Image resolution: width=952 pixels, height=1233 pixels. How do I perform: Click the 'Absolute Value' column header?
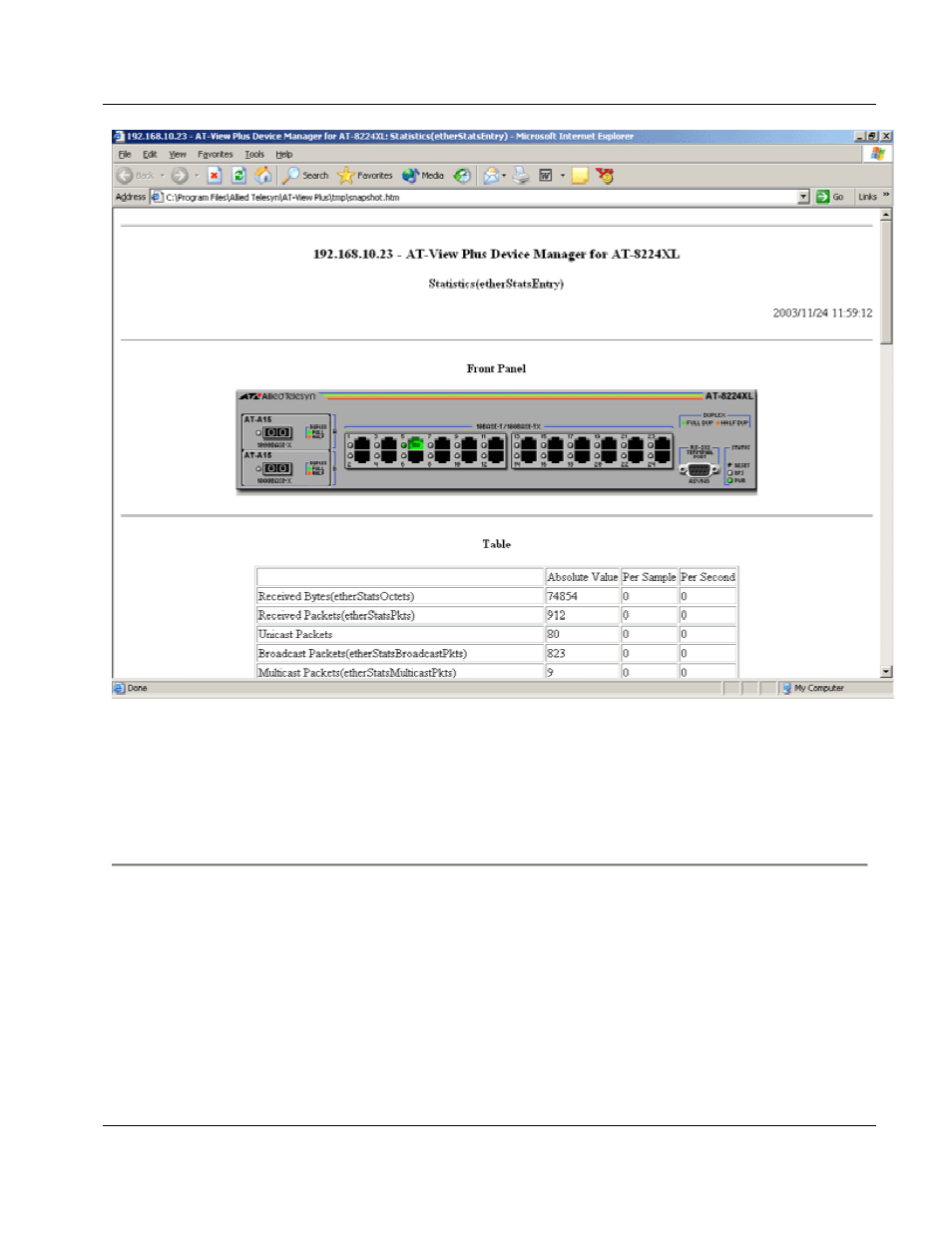(583, 577)
